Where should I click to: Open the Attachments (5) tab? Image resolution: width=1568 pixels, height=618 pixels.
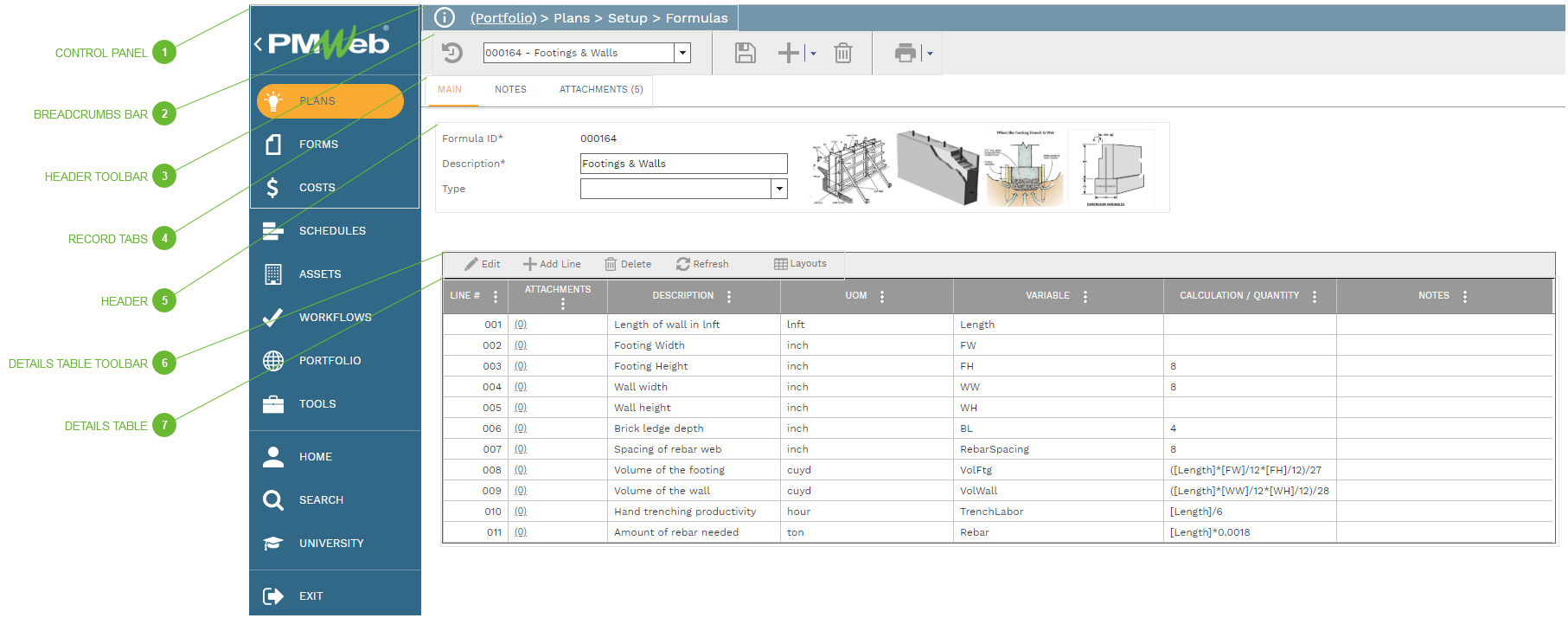point(601,89)
